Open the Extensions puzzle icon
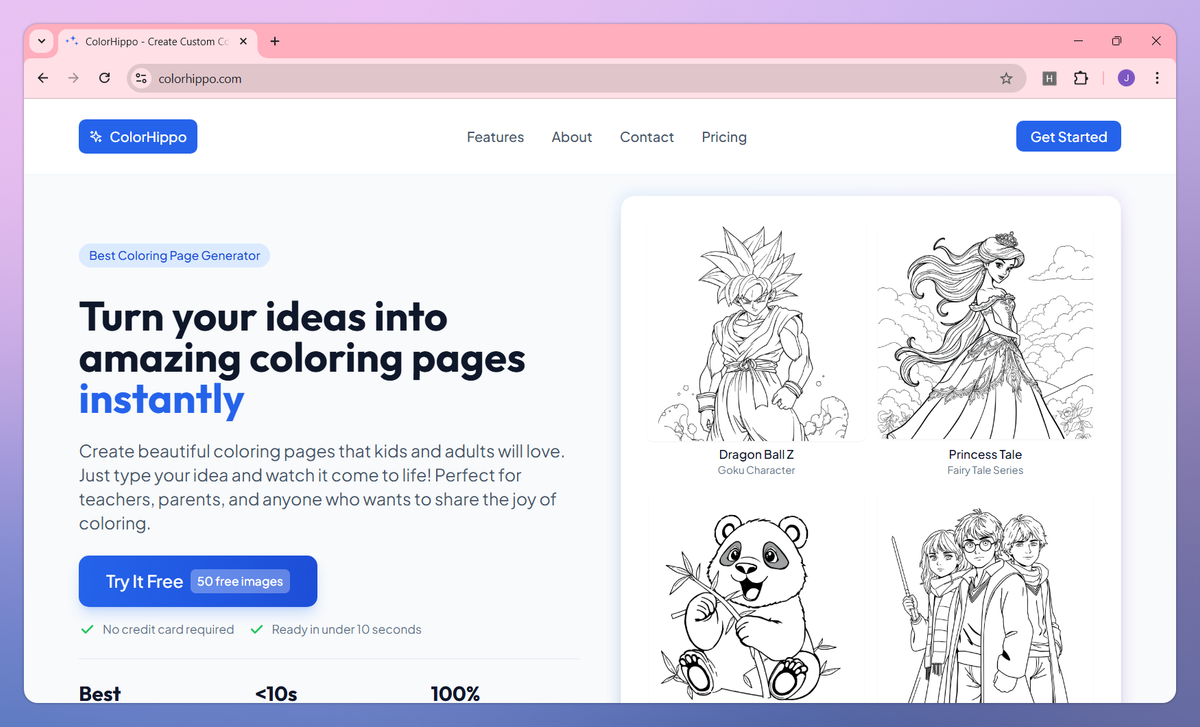The width and height of the screenshot is (1200, 727). pos(1081,78)
